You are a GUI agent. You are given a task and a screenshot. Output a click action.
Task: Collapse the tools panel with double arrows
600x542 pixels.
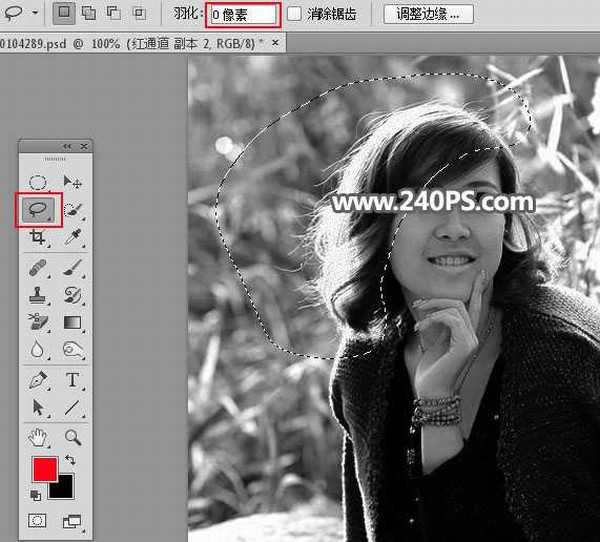tap(68, 146)
